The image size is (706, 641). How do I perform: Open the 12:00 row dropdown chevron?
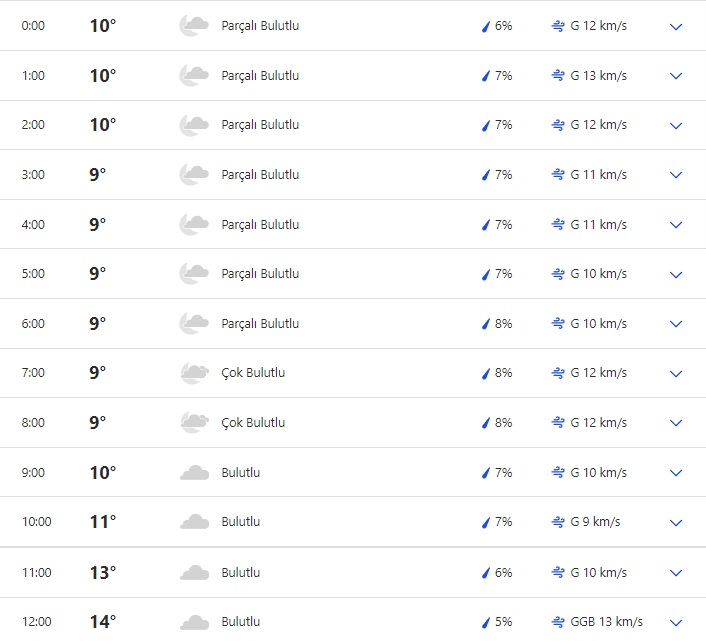pos(676,623)
